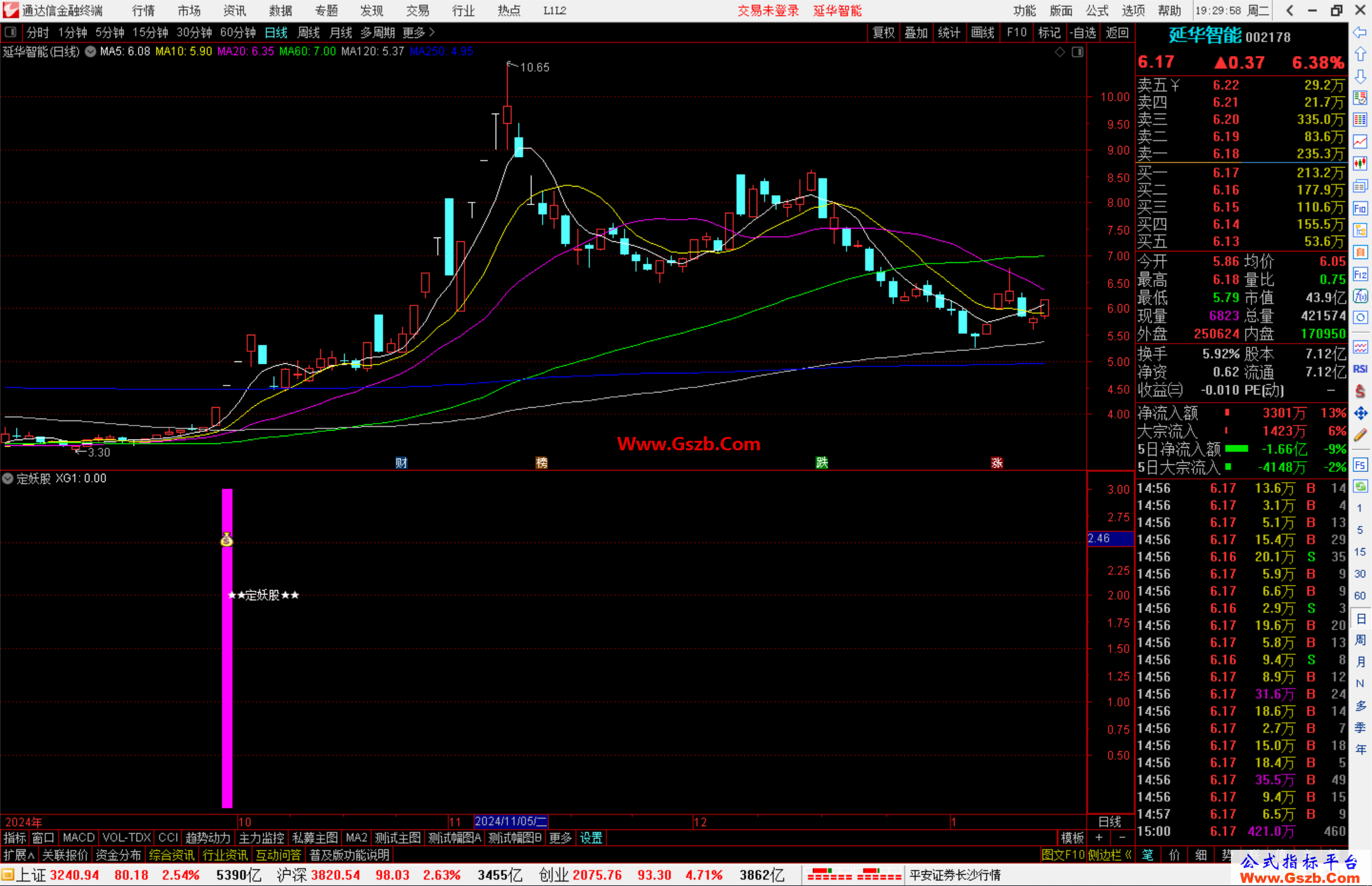The width and height of the screenshot is (1372, 886).
Task: Open the F10 company info icon
Action: click(1360, 208)
